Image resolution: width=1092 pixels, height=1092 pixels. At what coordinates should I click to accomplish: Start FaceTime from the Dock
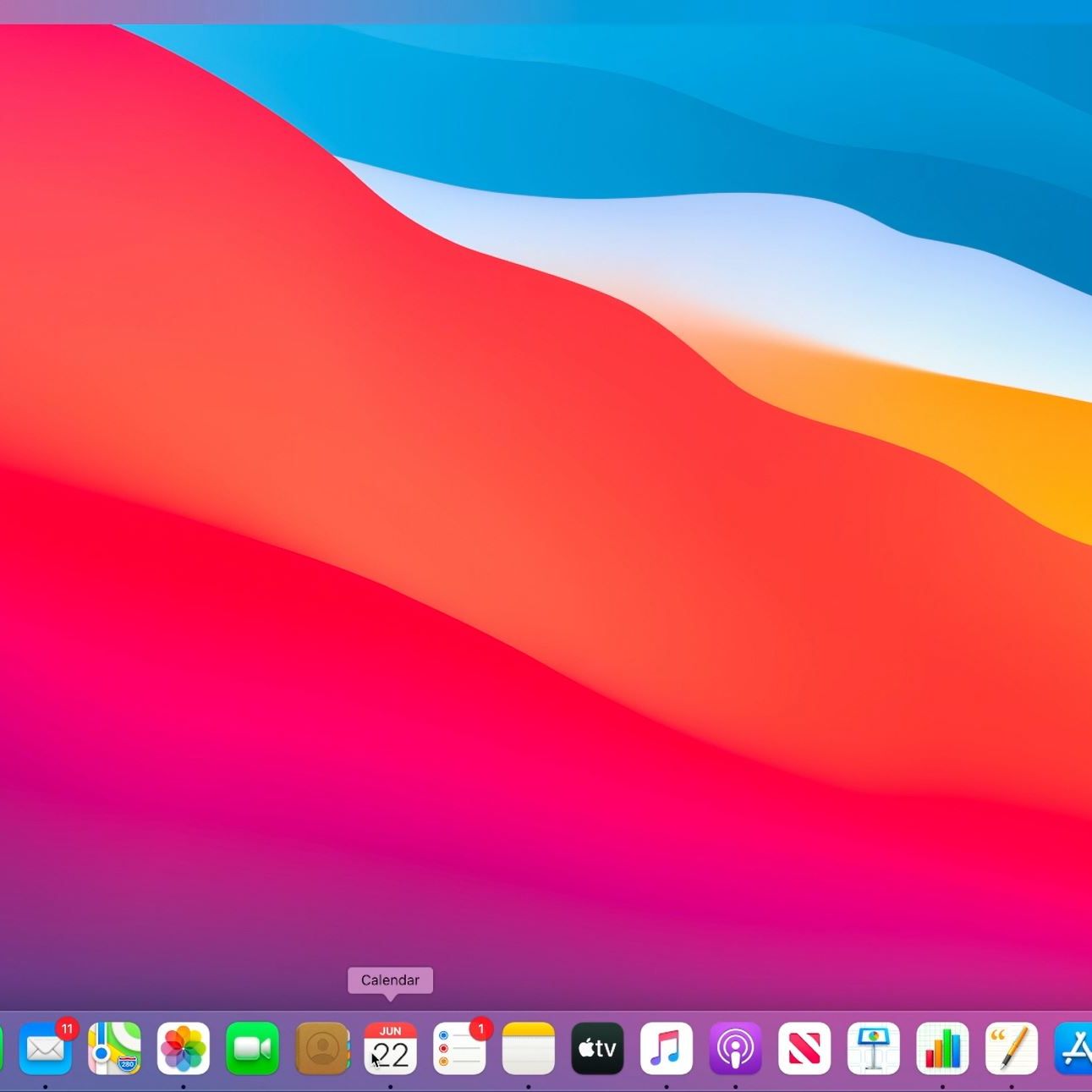coord(252,1049)
